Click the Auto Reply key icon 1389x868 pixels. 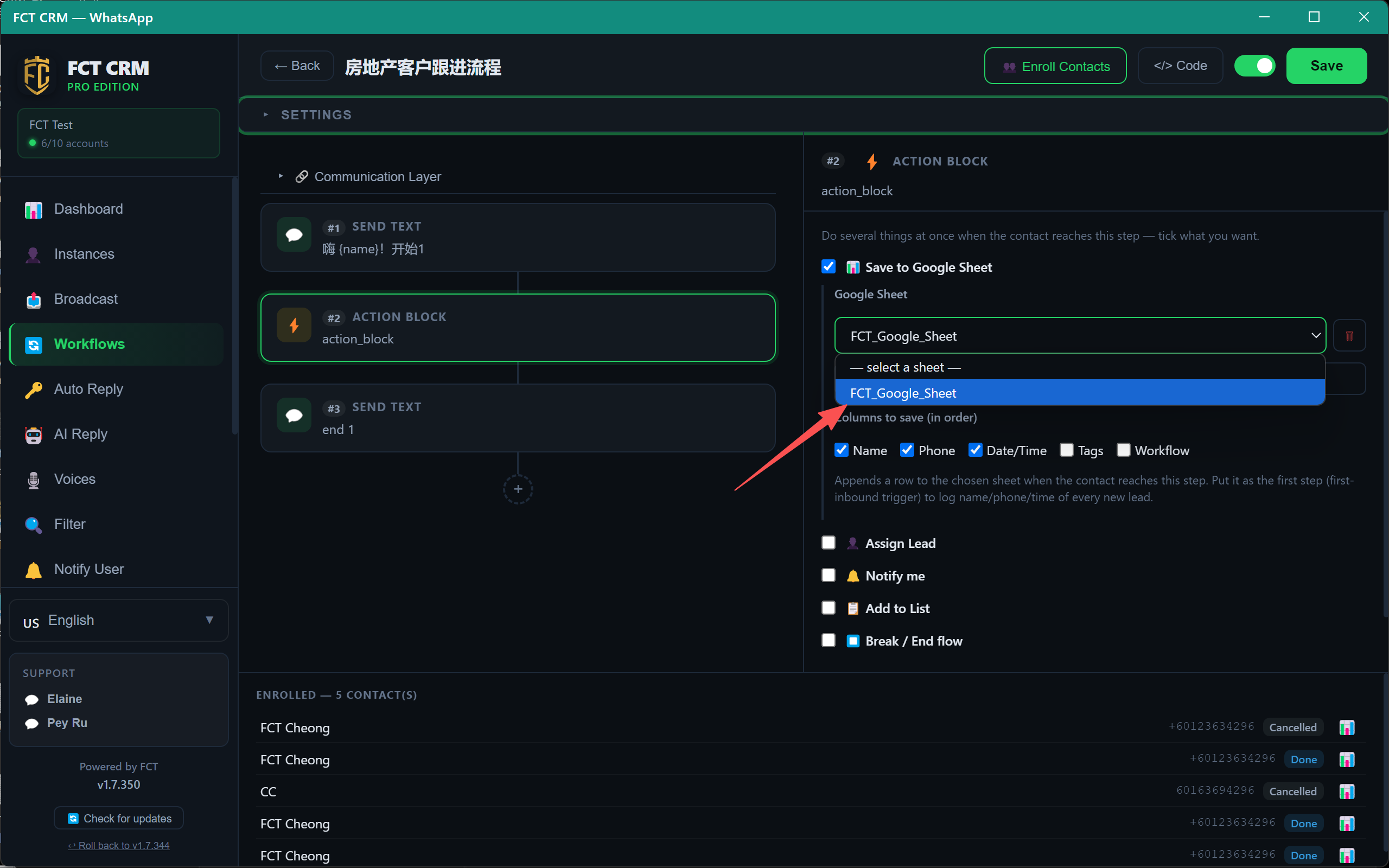33,390
